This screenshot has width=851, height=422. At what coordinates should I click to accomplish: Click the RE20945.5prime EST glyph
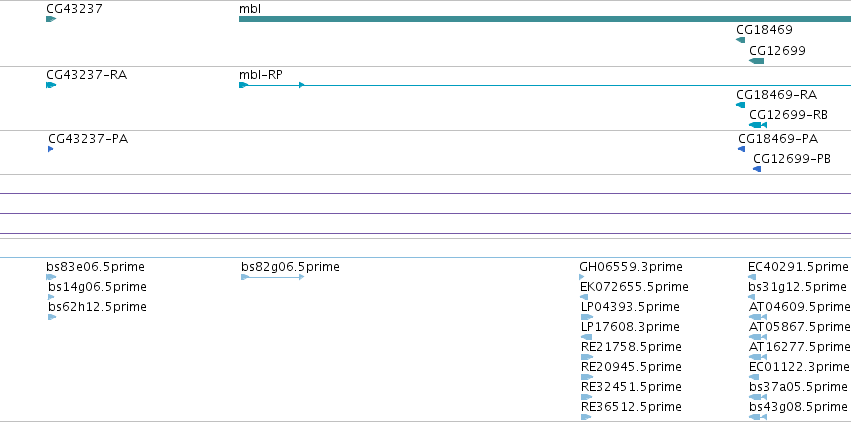coord(587,377)
